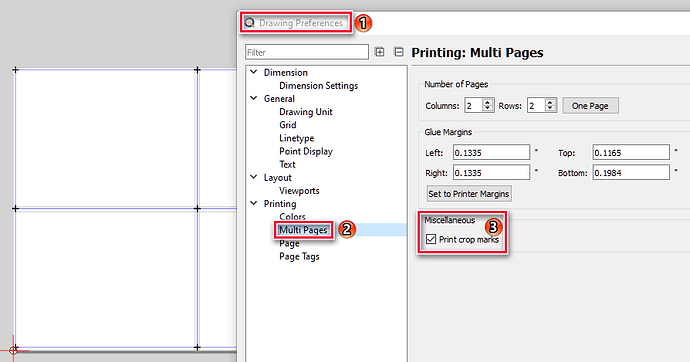Click the Drawing Preferences title icon

point(250,23)
